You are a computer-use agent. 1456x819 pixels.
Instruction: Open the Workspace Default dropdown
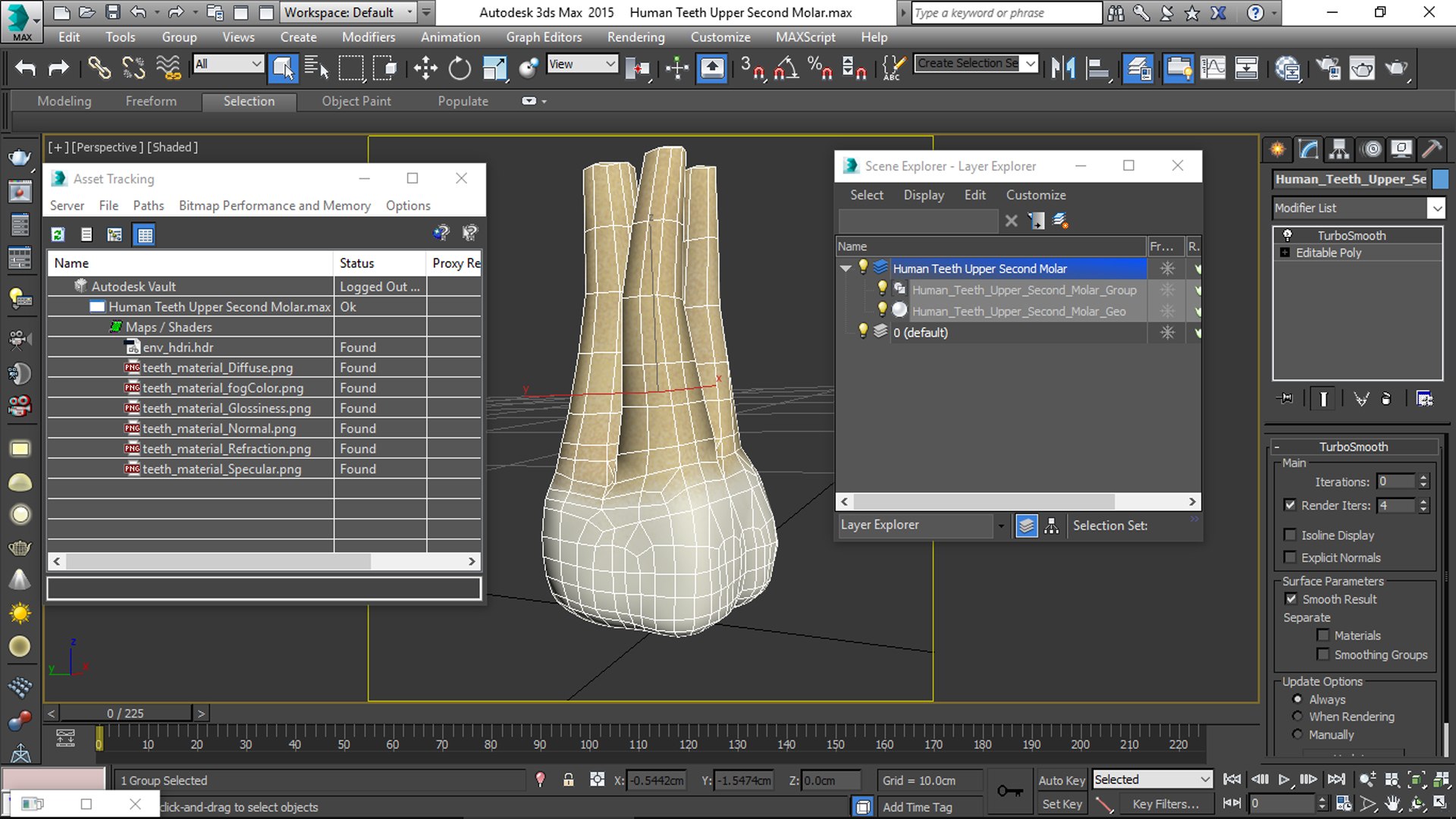[410, 12]
